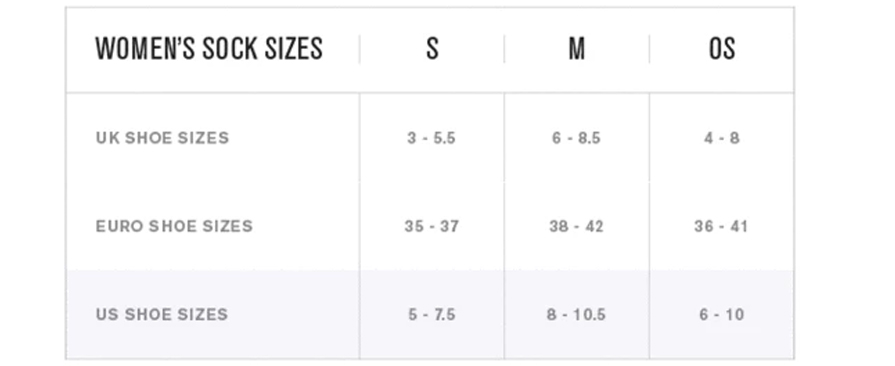The width and height of the screenshot is (895, 366).
Task: Click the US size 8 - 10.5 cell
Action: (576, 315)
